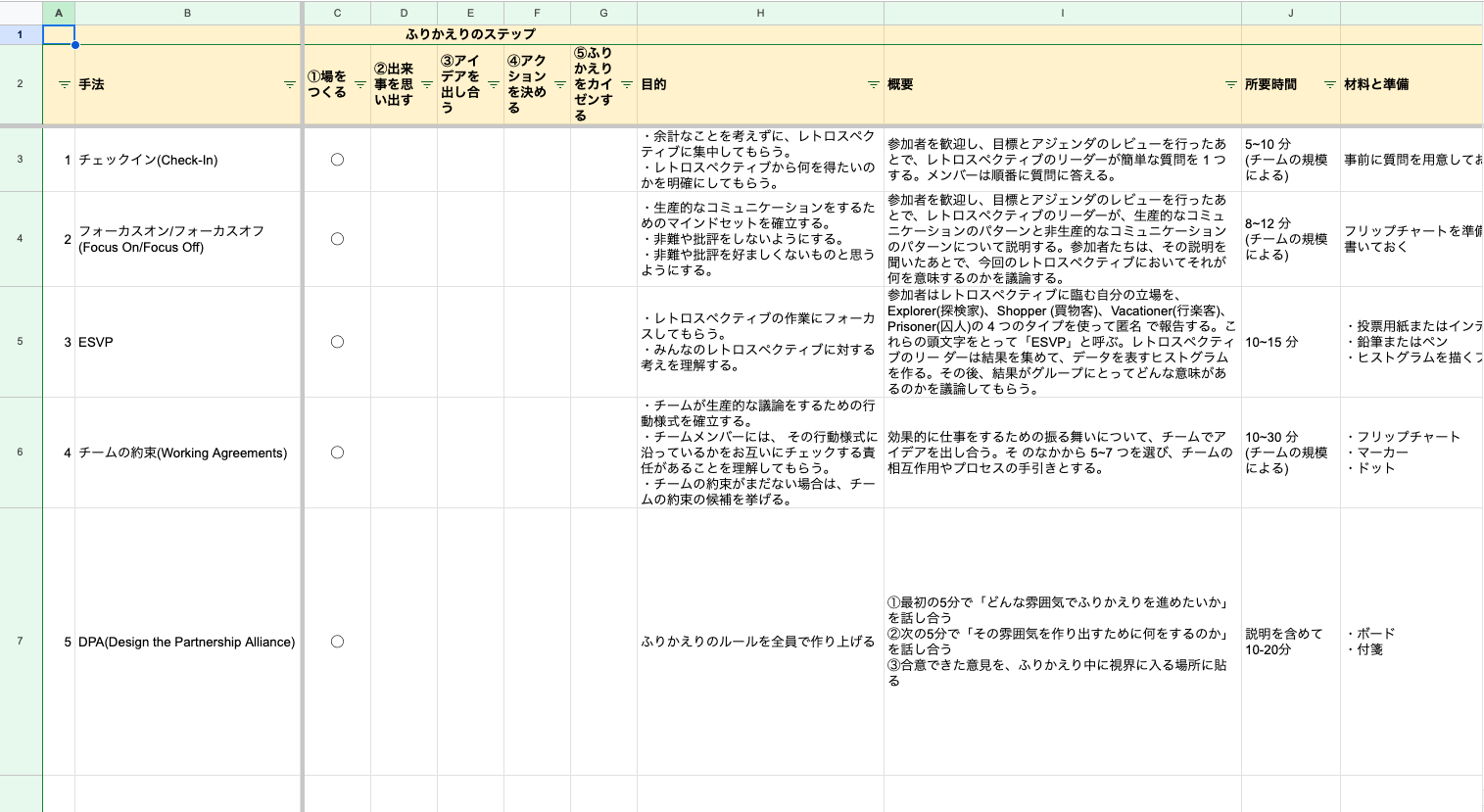Click the column J header to select it
Screen dimensions: 1484x812
(1290, 13)
